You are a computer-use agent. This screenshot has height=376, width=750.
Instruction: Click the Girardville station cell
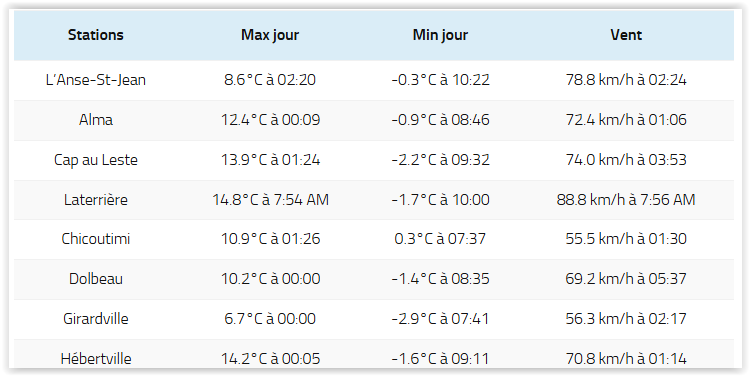(96, 319)
